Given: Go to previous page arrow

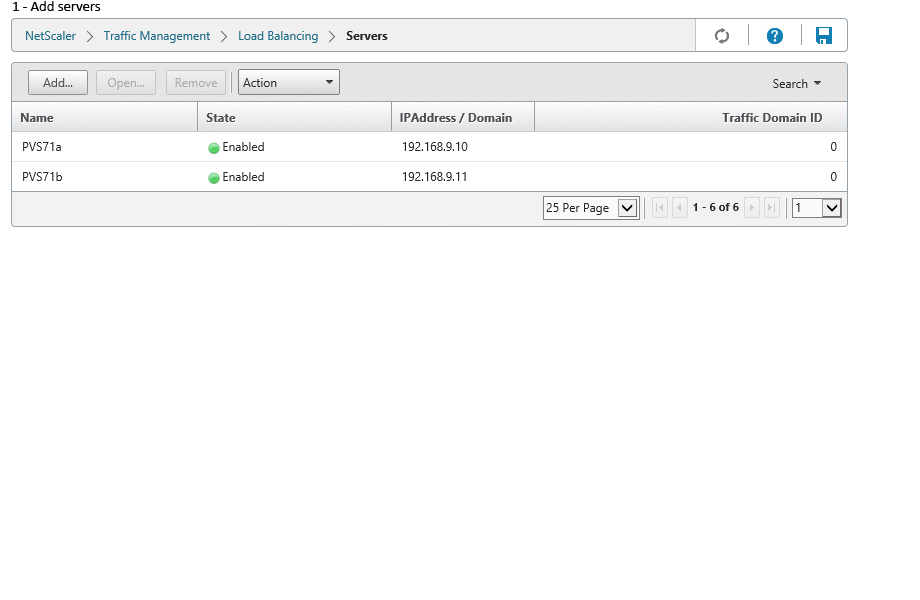Looking at the screenshot, I should pyautogui.click(x=680, y=208).
